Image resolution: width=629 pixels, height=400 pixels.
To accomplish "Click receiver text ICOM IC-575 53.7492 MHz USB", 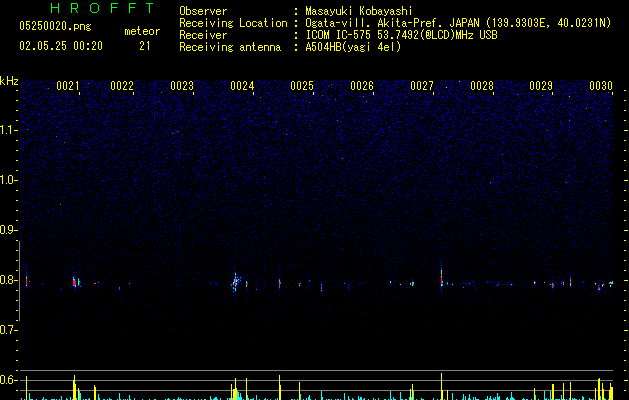I will pos(402,35).
